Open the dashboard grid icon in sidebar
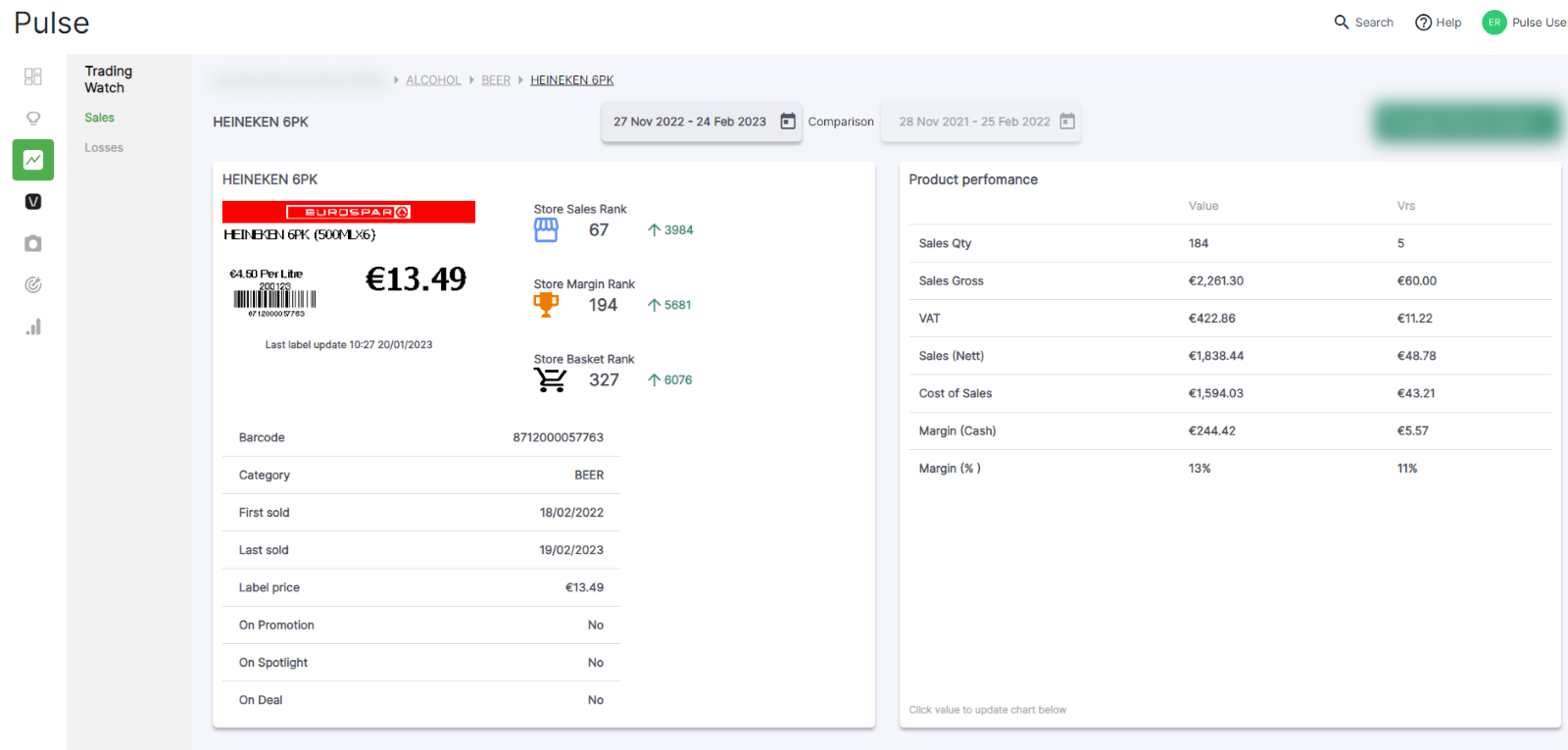1568x750 pixels. tap(33, 76)
